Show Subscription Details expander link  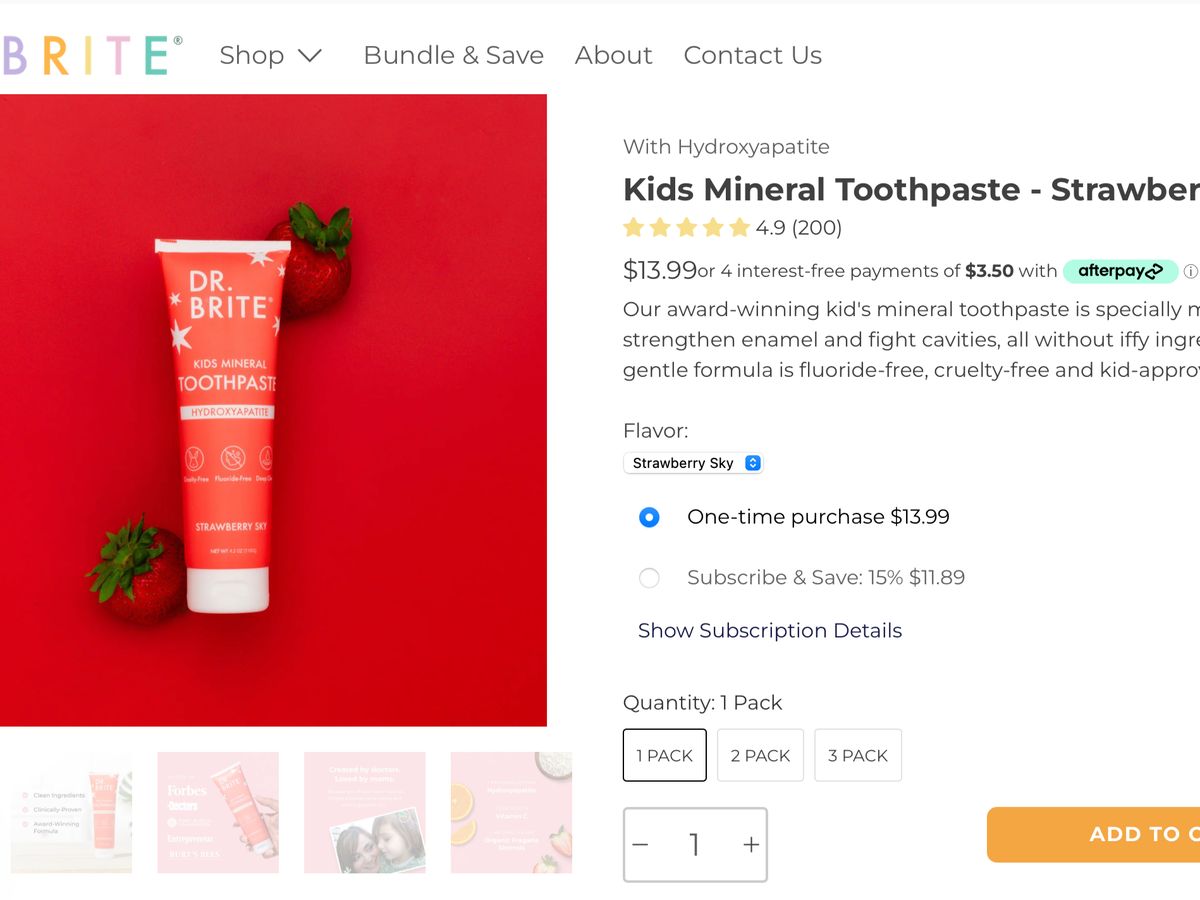click(x=770, y=631)
